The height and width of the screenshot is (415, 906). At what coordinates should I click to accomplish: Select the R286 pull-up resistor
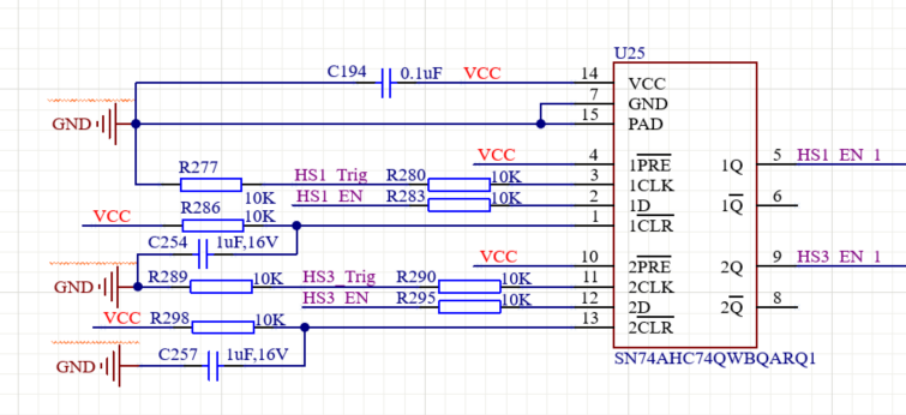point(212,225)
